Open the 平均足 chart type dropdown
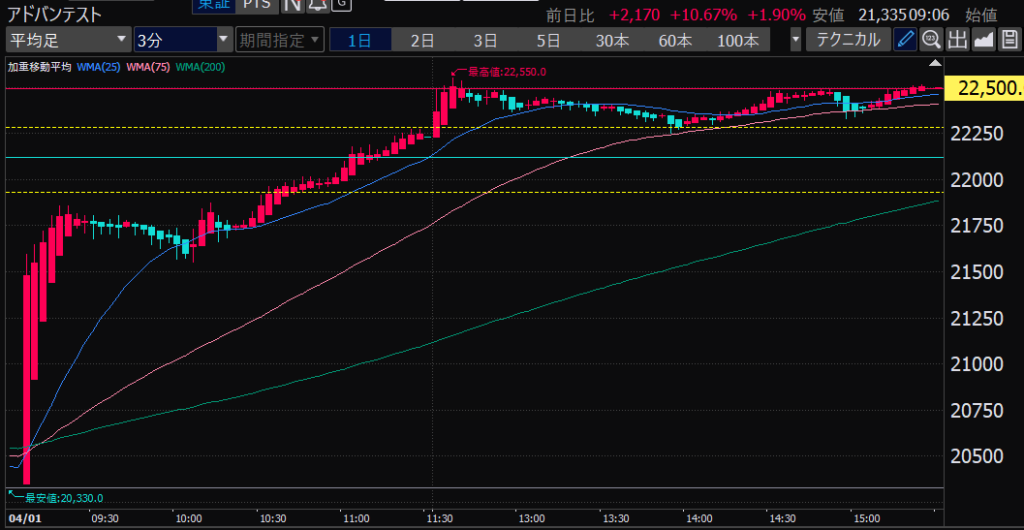 [67, 40]
